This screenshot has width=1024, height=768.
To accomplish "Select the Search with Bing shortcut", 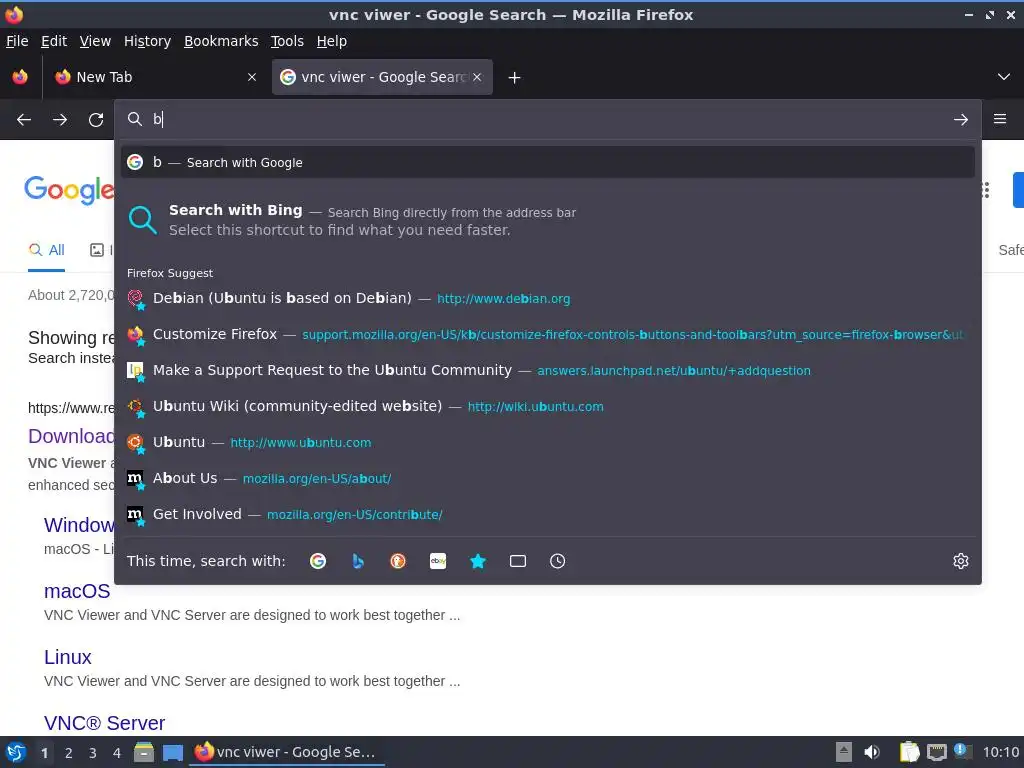I will tap(547, 219).
